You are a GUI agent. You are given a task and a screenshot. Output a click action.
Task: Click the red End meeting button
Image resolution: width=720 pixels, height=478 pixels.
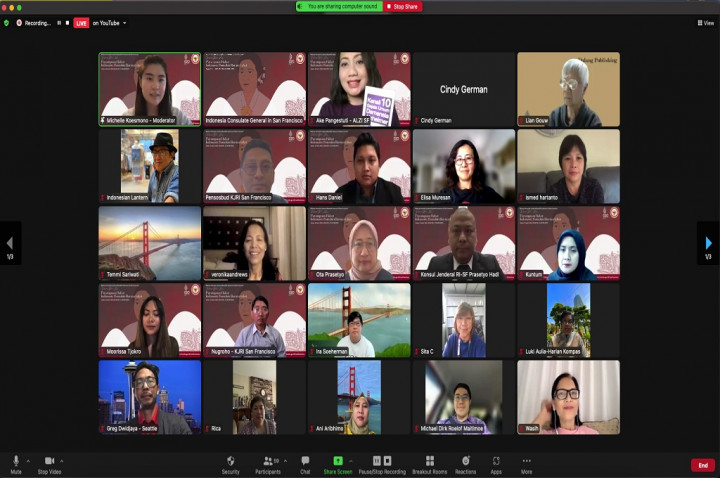702,465
